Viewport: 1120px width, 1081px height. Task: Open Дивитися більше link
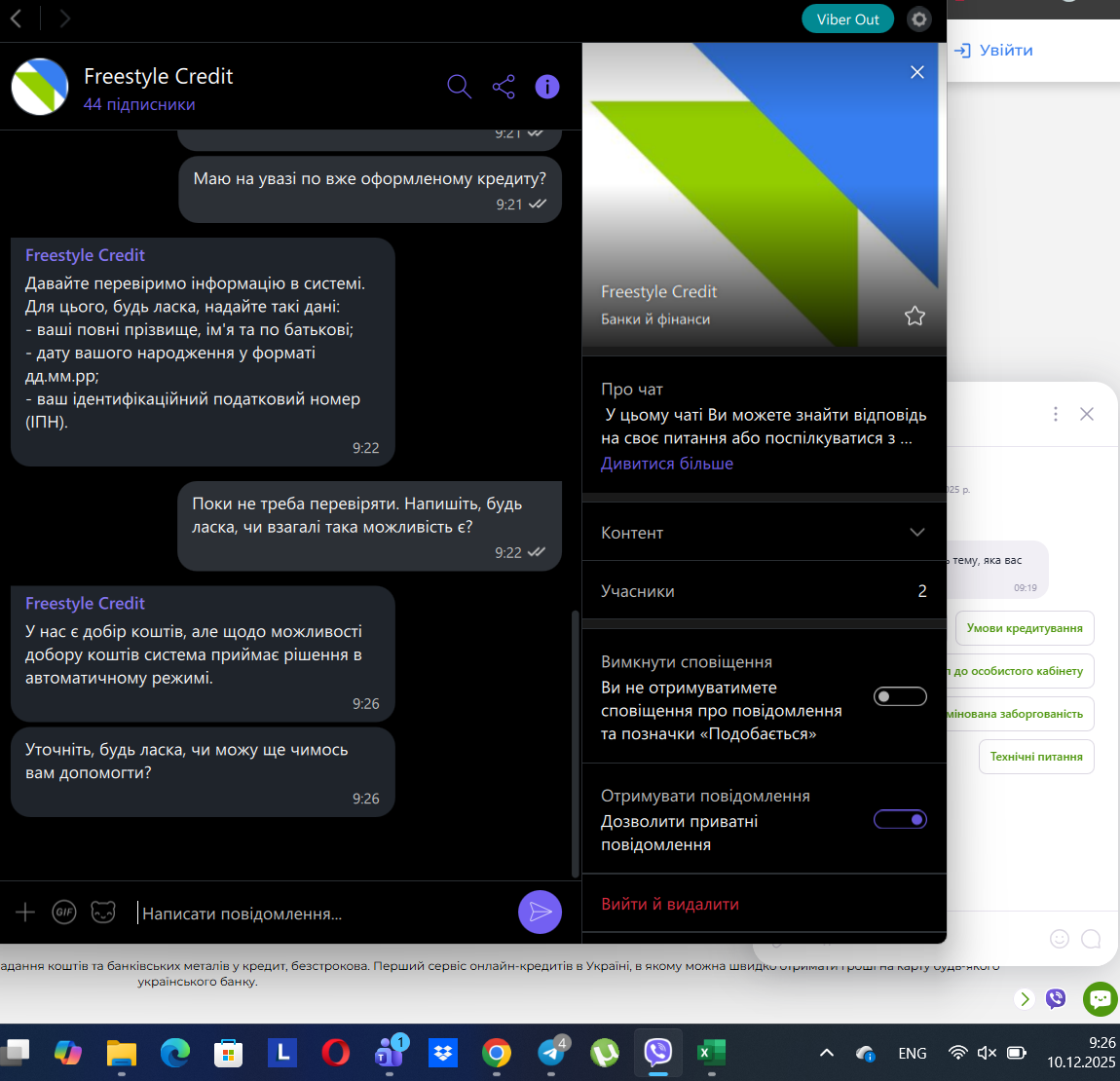point(666,464)
